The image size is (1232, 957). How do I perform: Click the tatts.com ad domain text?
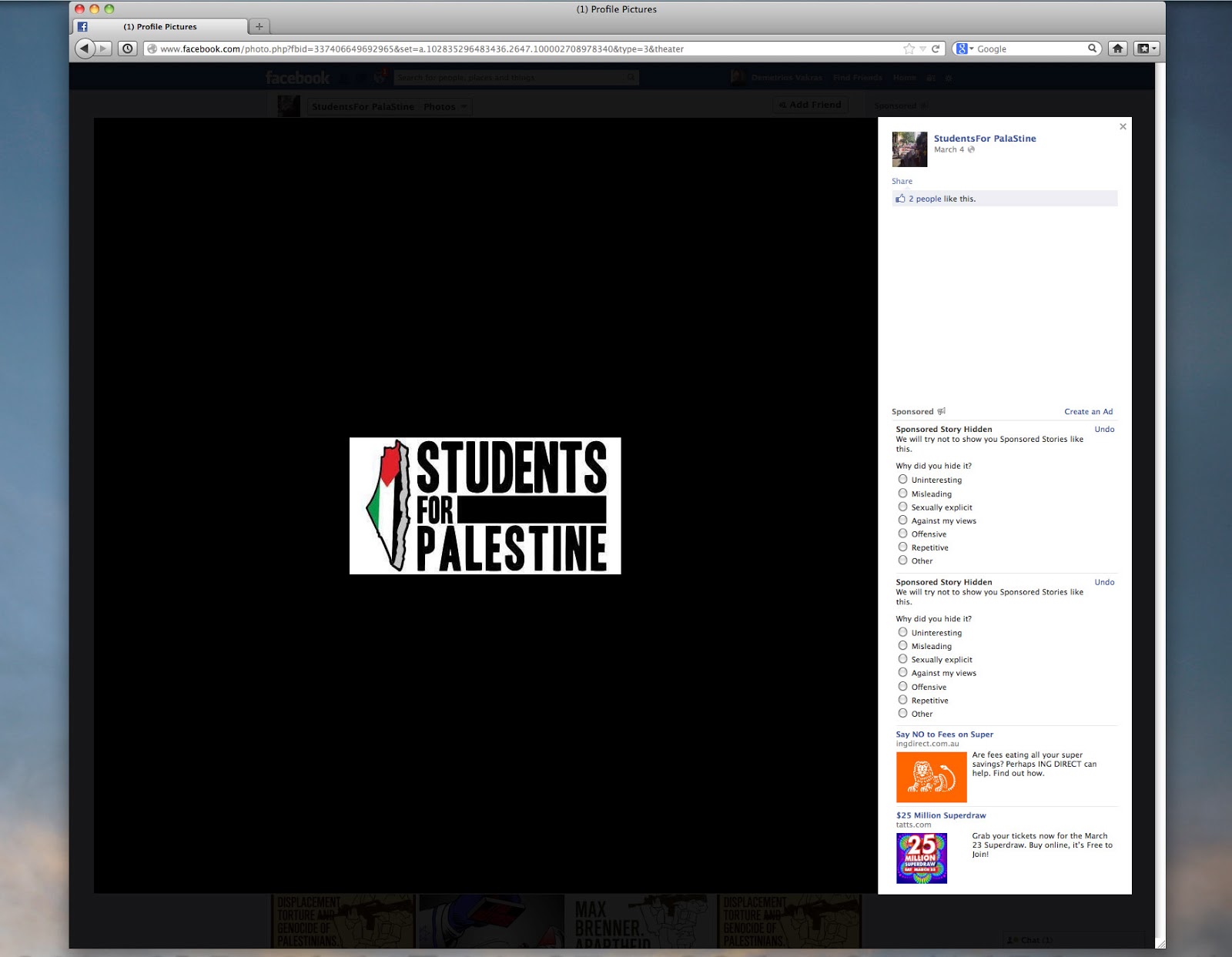tap(913, 825)
